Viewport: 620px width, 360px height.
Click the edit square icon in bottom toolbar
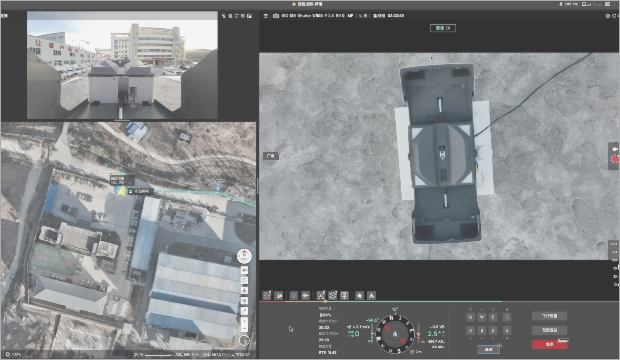click(x=321, y=296)
